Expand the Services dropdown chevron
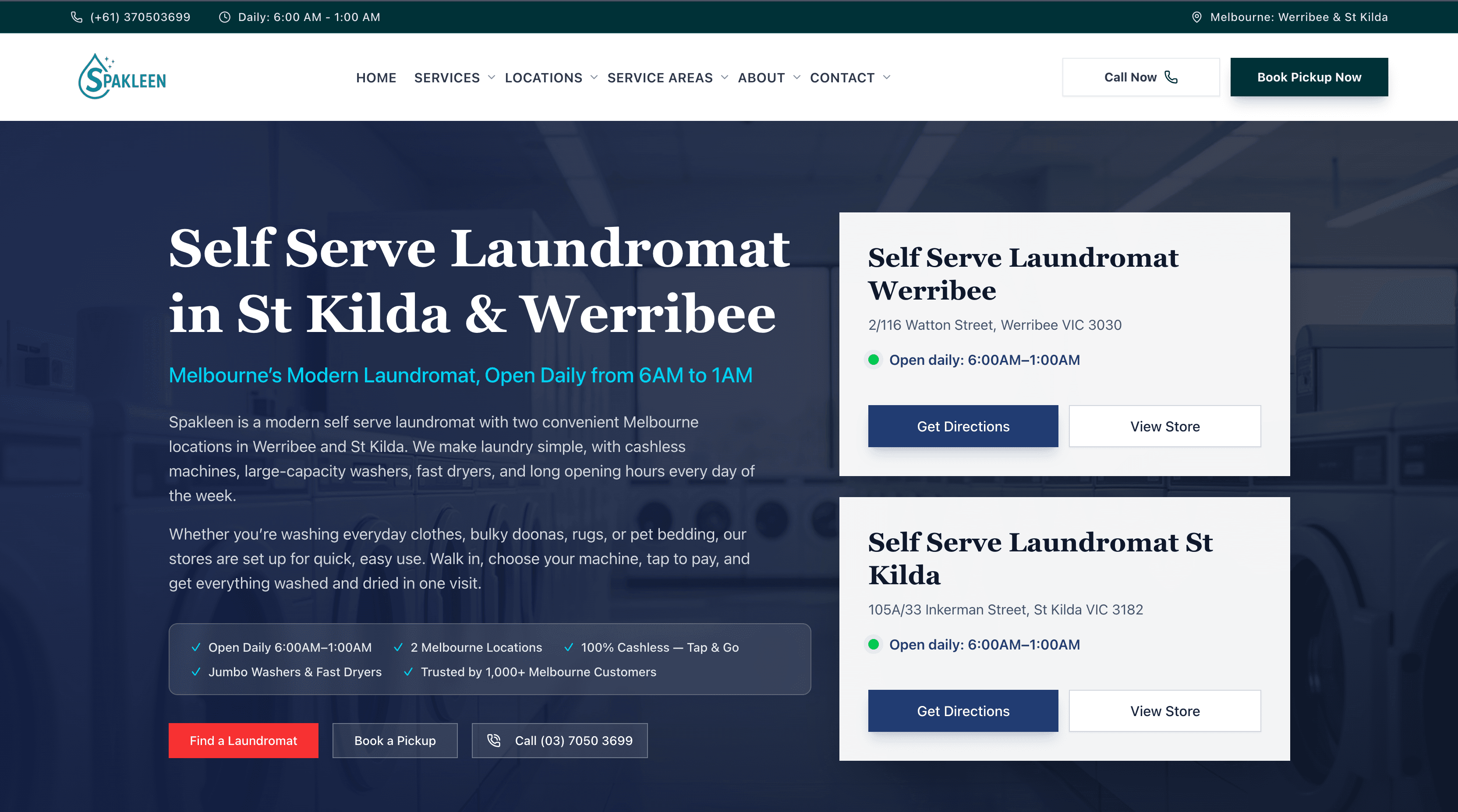 491,78
